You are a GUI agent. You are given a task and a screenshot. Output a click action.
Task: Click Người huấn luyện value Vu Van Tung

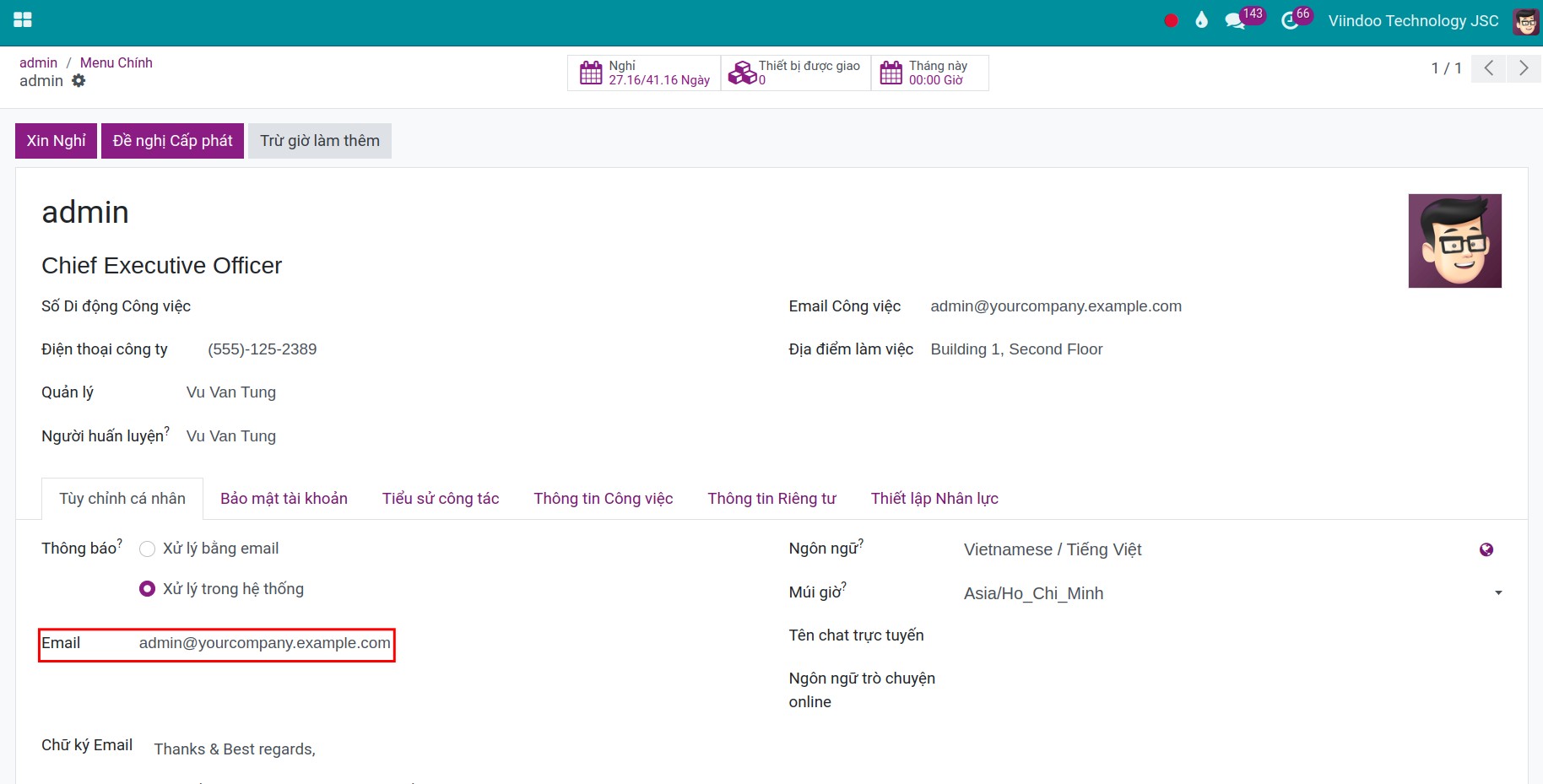point(231,436)
